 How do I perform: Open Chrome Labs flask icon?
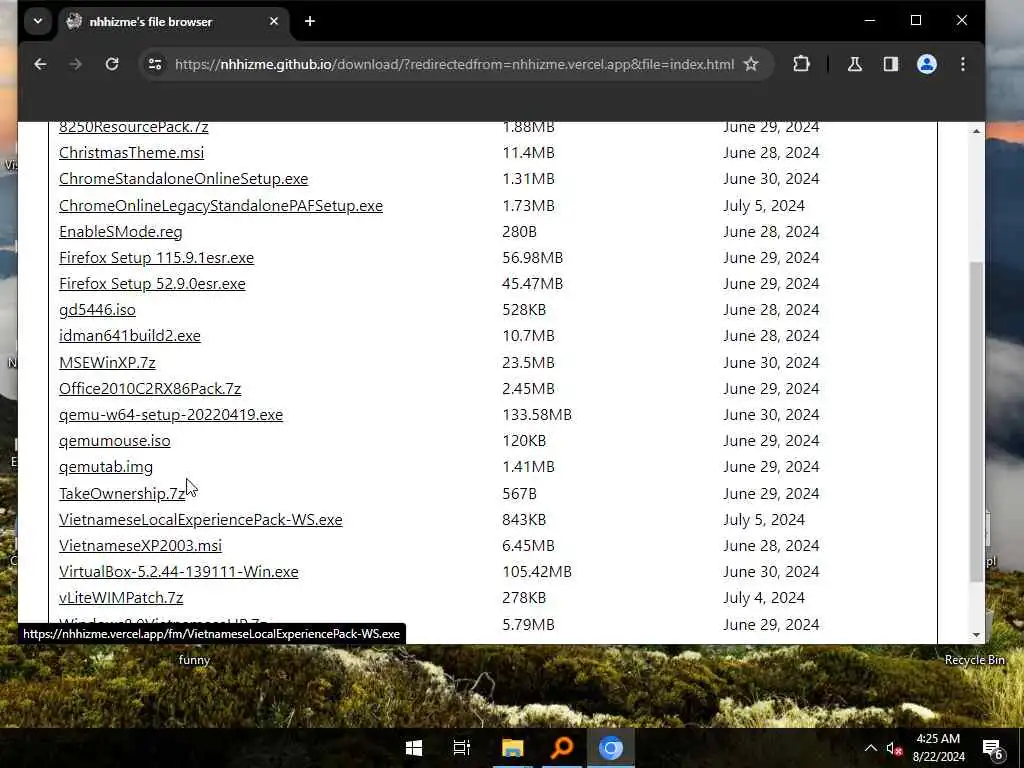[x=854, y=64]
